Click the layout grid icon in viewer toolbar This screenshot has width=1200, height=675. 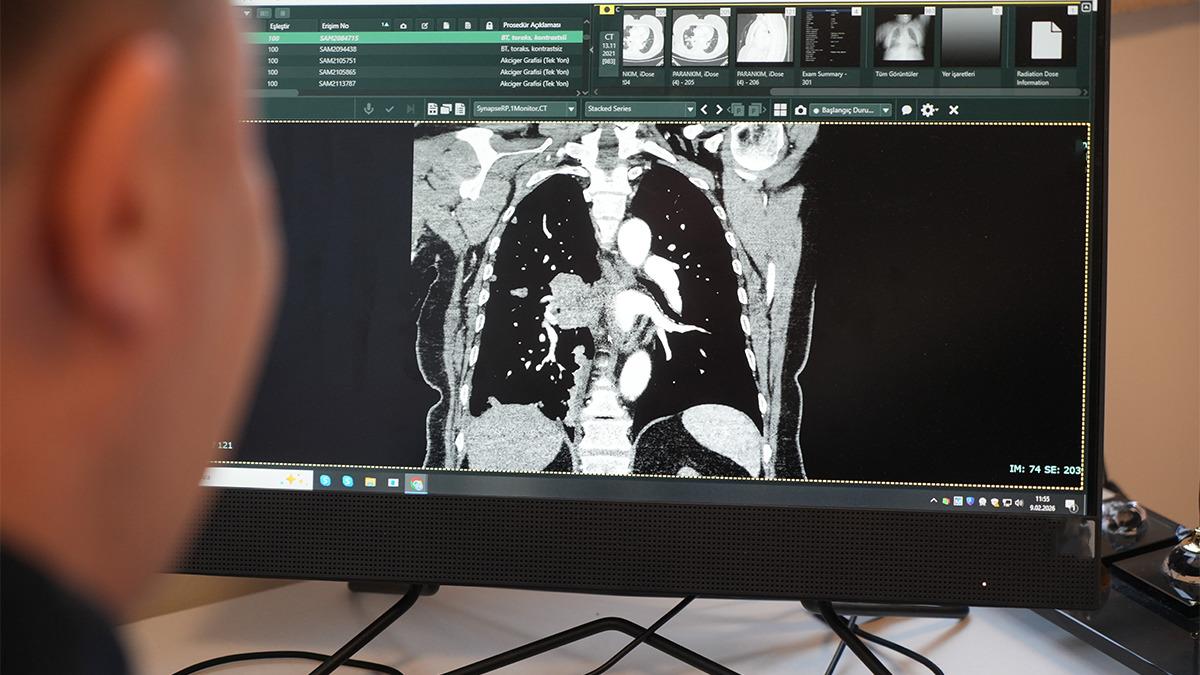[780, 110]
